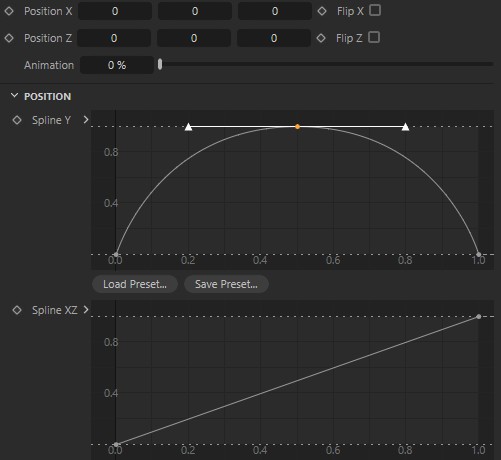The width and height of the screenshot is (501, 460).
Task: Select the right tangent handle on Spline Y
Action: tap(405, 127)
